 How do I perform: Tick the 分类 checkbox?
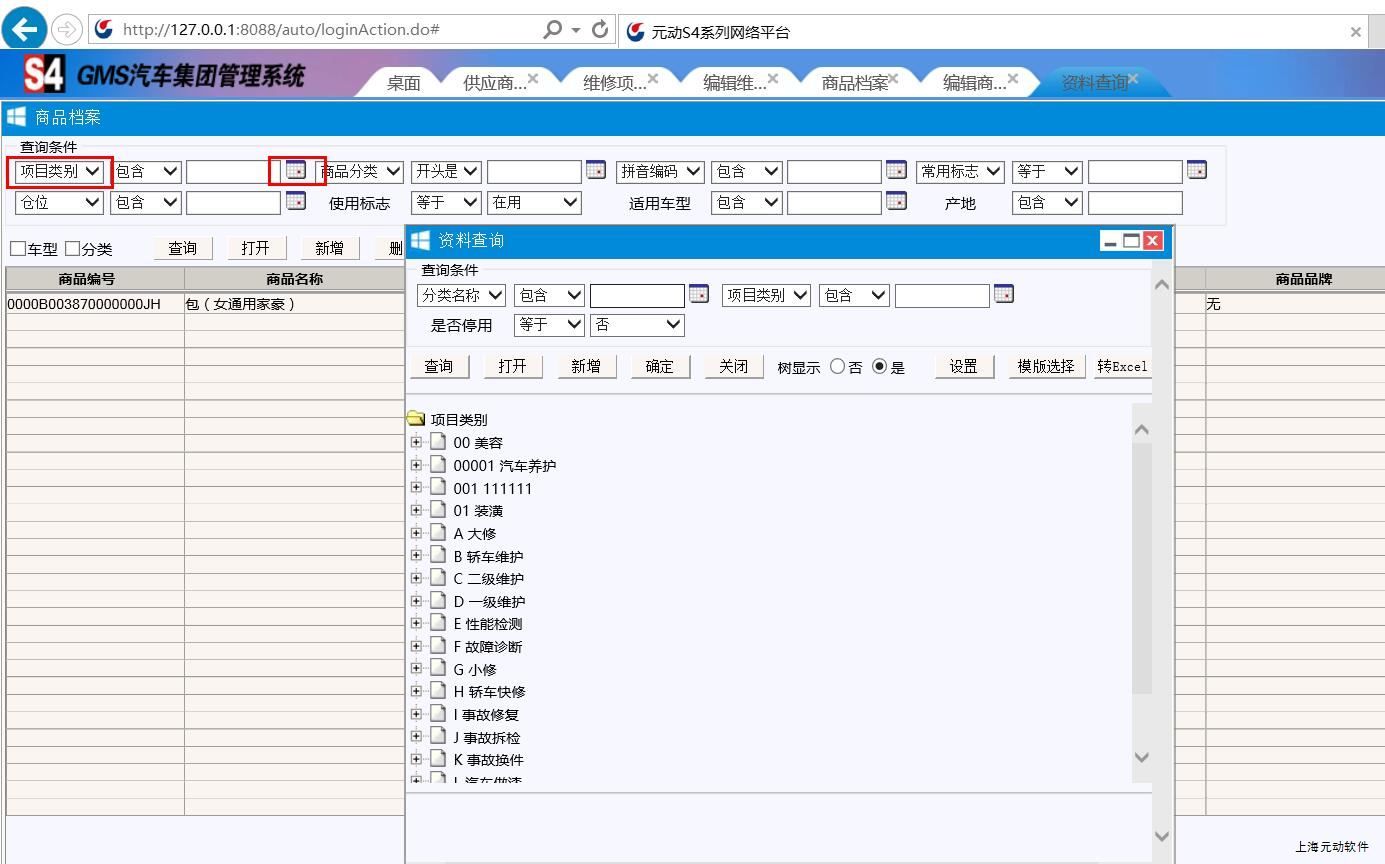coord(72,249)
